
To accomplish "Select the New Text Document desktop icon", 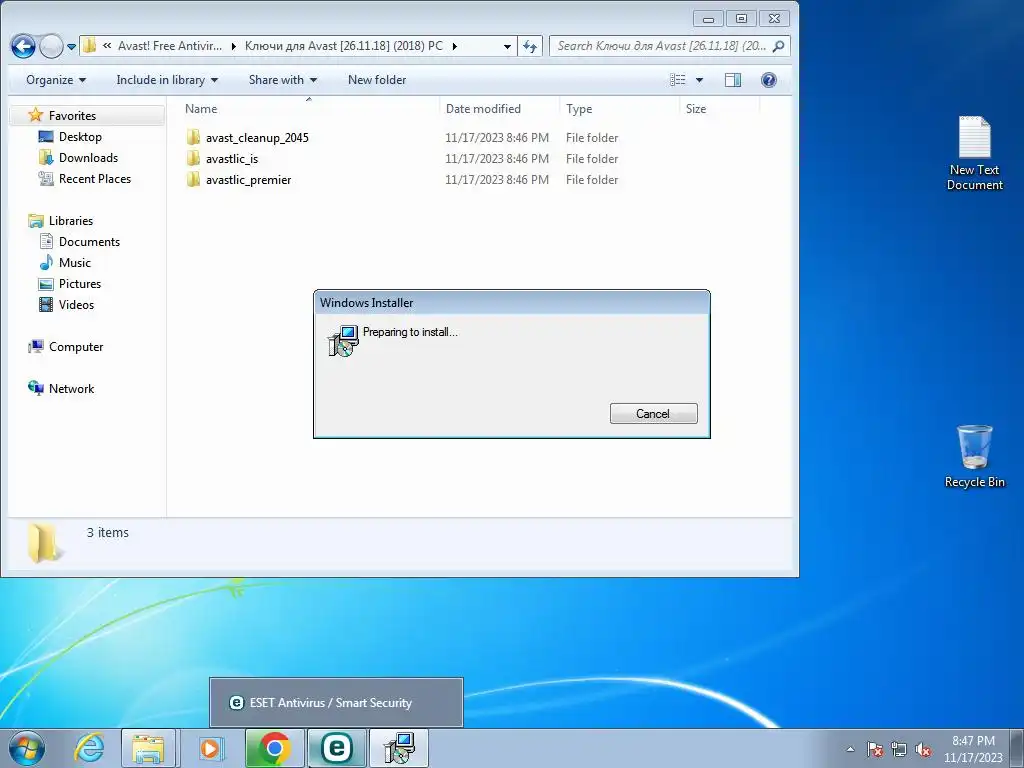I will click(x=974, y=154).
